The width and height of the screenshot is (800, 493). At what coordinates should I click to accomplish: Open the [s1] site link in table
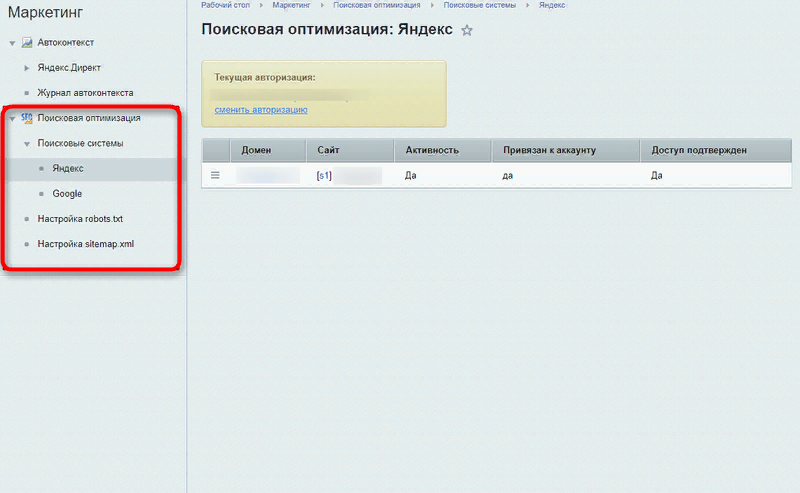pyautogui.click(x=324, y=175)
